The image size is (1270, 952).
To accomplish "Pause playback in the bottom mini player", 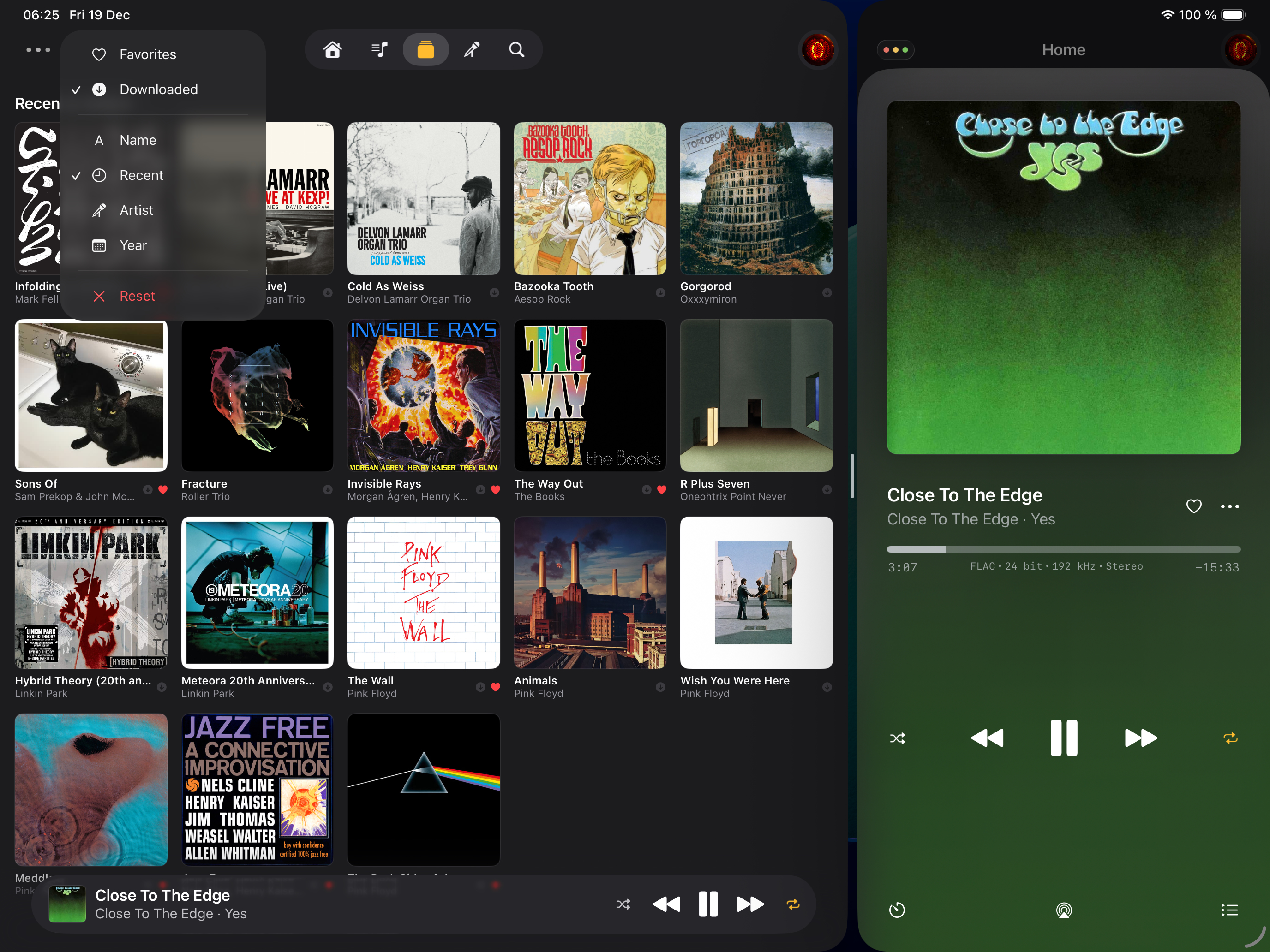I will click(x=708, y=904).
